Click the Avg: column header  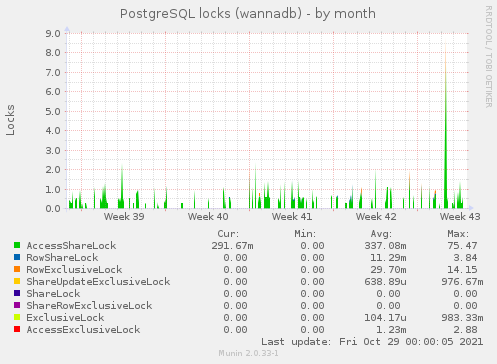click(381, 234)
